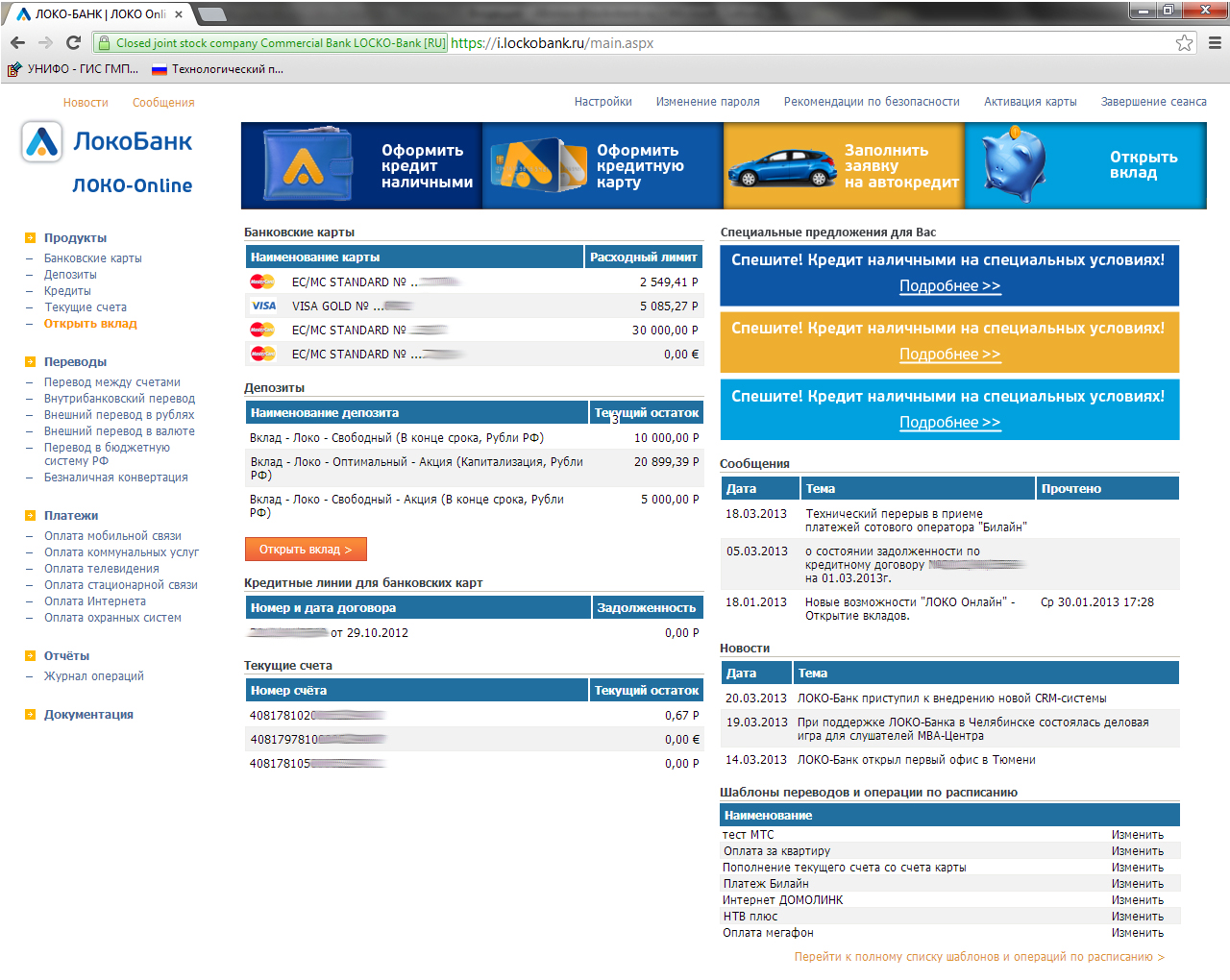Click the piggy bank deposit banner
The image size is (1230, 980).
tap(1086, 165)
